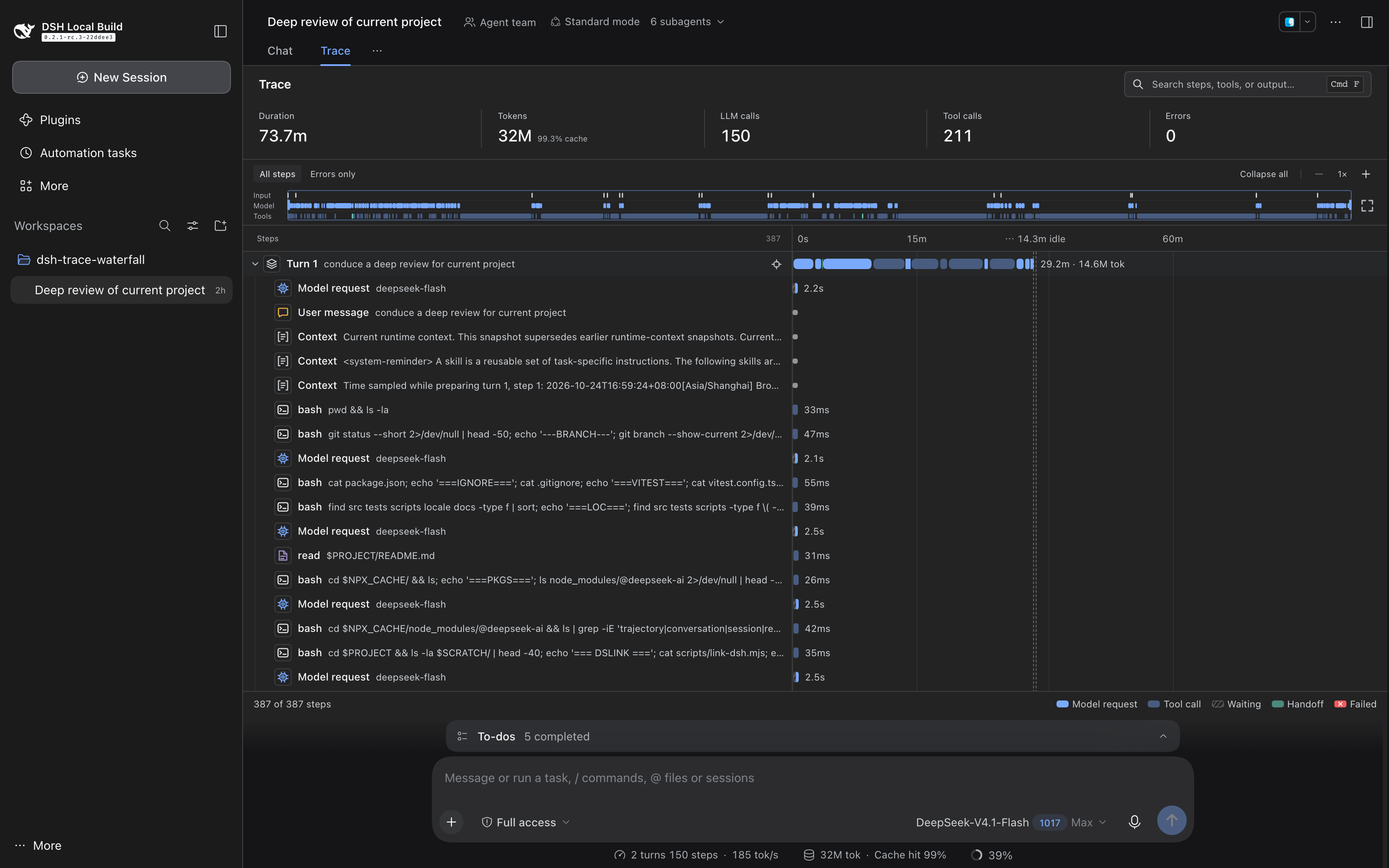Open Plugins from the sidebar
This screenshot has height=868, width=1389.
click(x=121, y=120)
